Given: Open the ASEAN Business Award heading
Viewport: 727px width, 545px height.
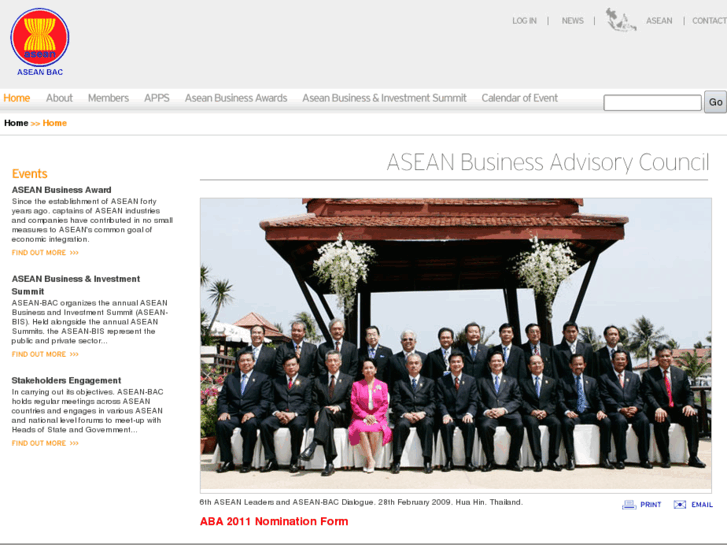Looking at the screenshot, I should tap(62, 190).
